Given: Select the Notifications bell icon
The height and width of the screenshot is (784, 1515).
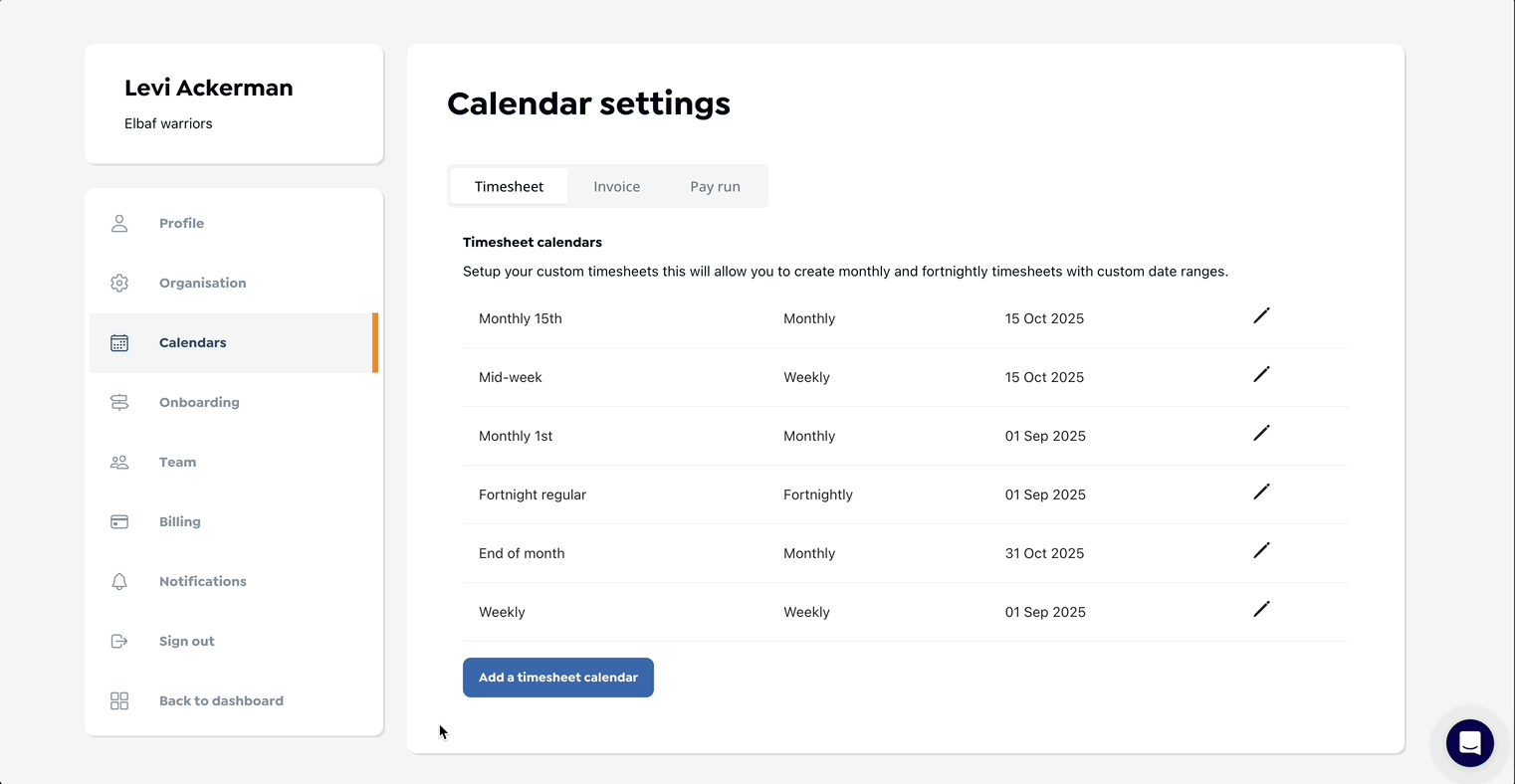Looking at the screenshot, I should coord(119,581).
